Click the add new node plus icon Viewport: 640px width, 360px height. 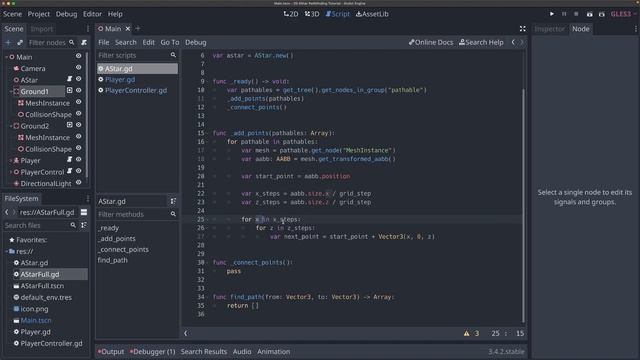coord(8,42)
